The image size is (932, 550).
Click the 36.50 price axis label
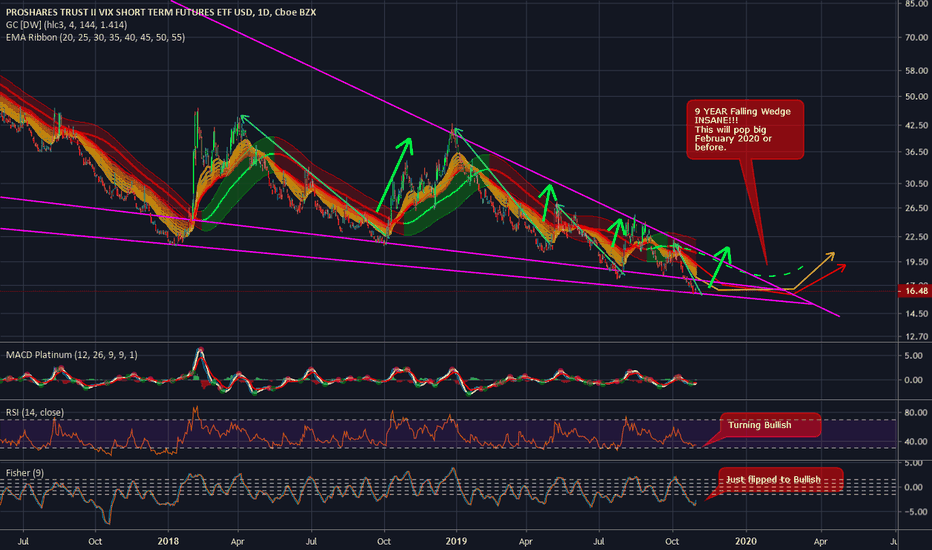click(916, 152)
